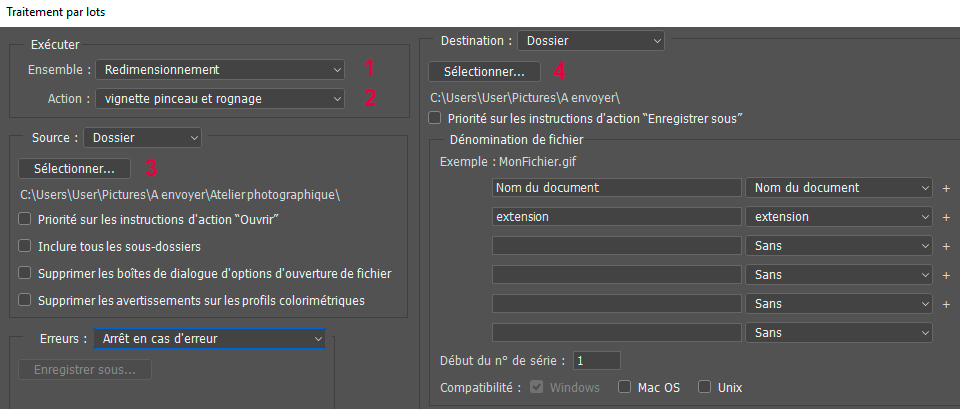Image resolution: width=960 pixels, height=409 pixels.
Task: Click the plus icon beside the third naming row
Action: tap(946, 246)
